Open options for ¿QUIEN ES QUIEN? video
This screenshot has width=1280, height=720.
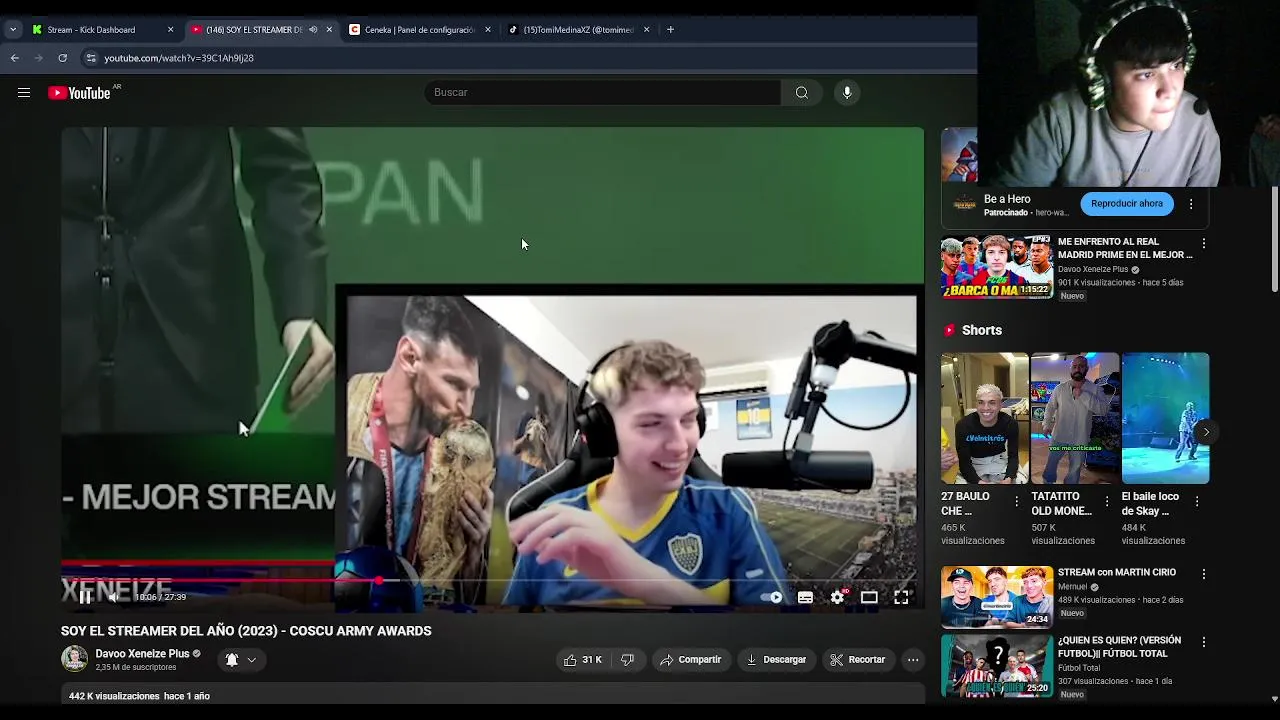coord(1204,642)
